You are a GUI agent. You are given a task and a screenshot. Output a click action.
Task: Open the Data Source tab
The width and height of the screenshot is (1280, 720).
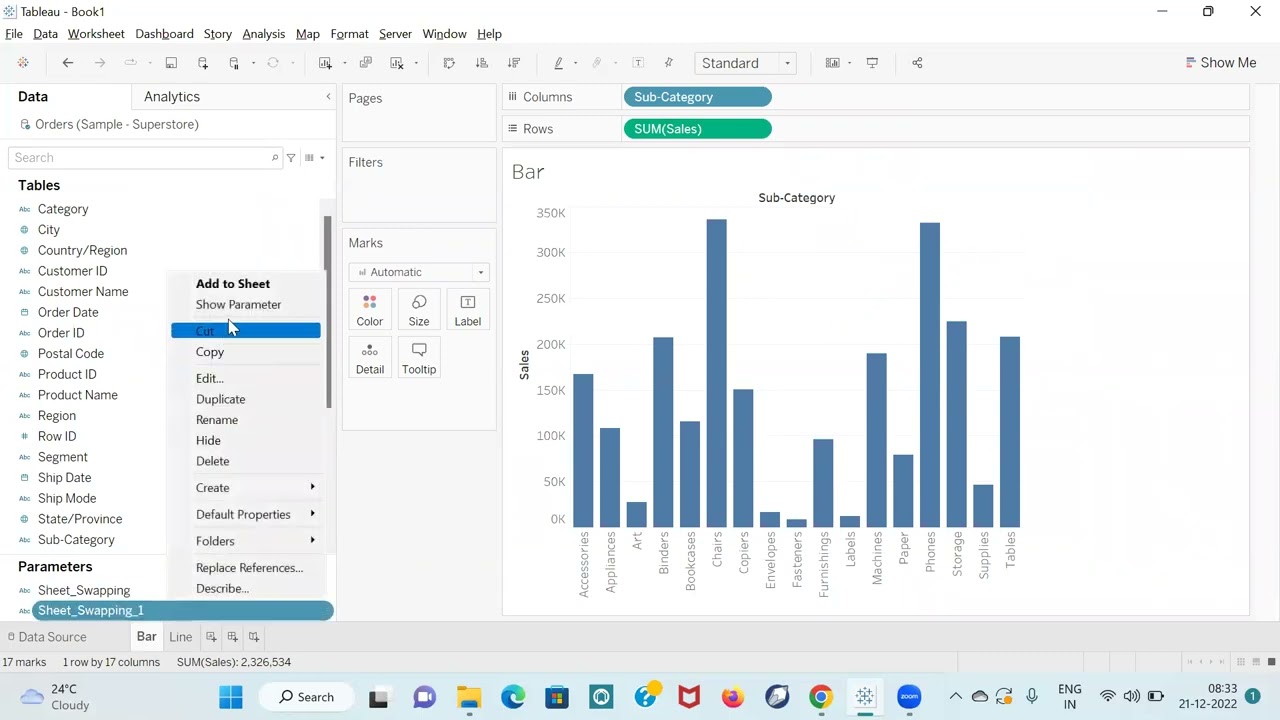45,637
